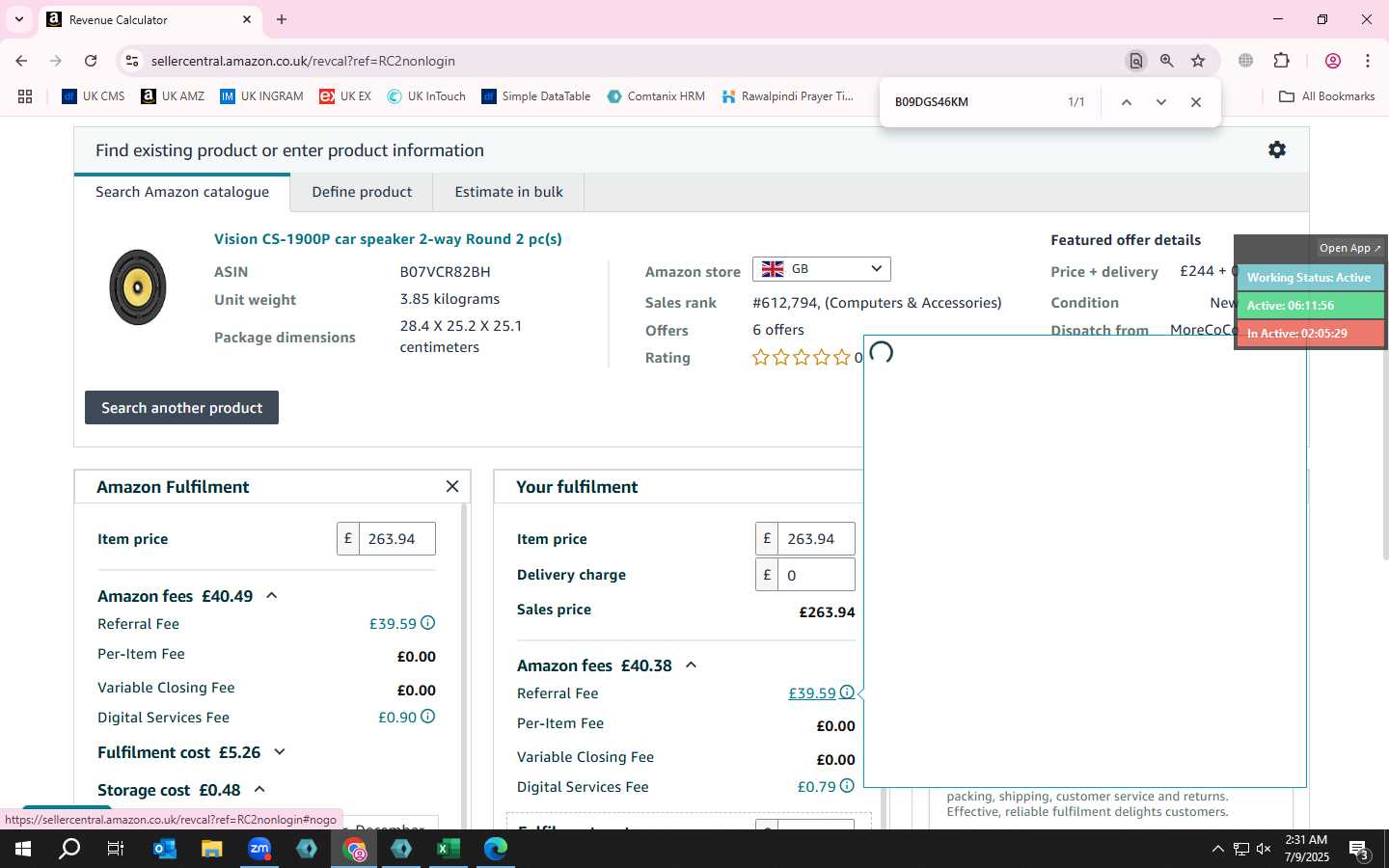Click the Revenue Calculator browser tab
This screenshot has width=1389, height=868.
point(150,19)
